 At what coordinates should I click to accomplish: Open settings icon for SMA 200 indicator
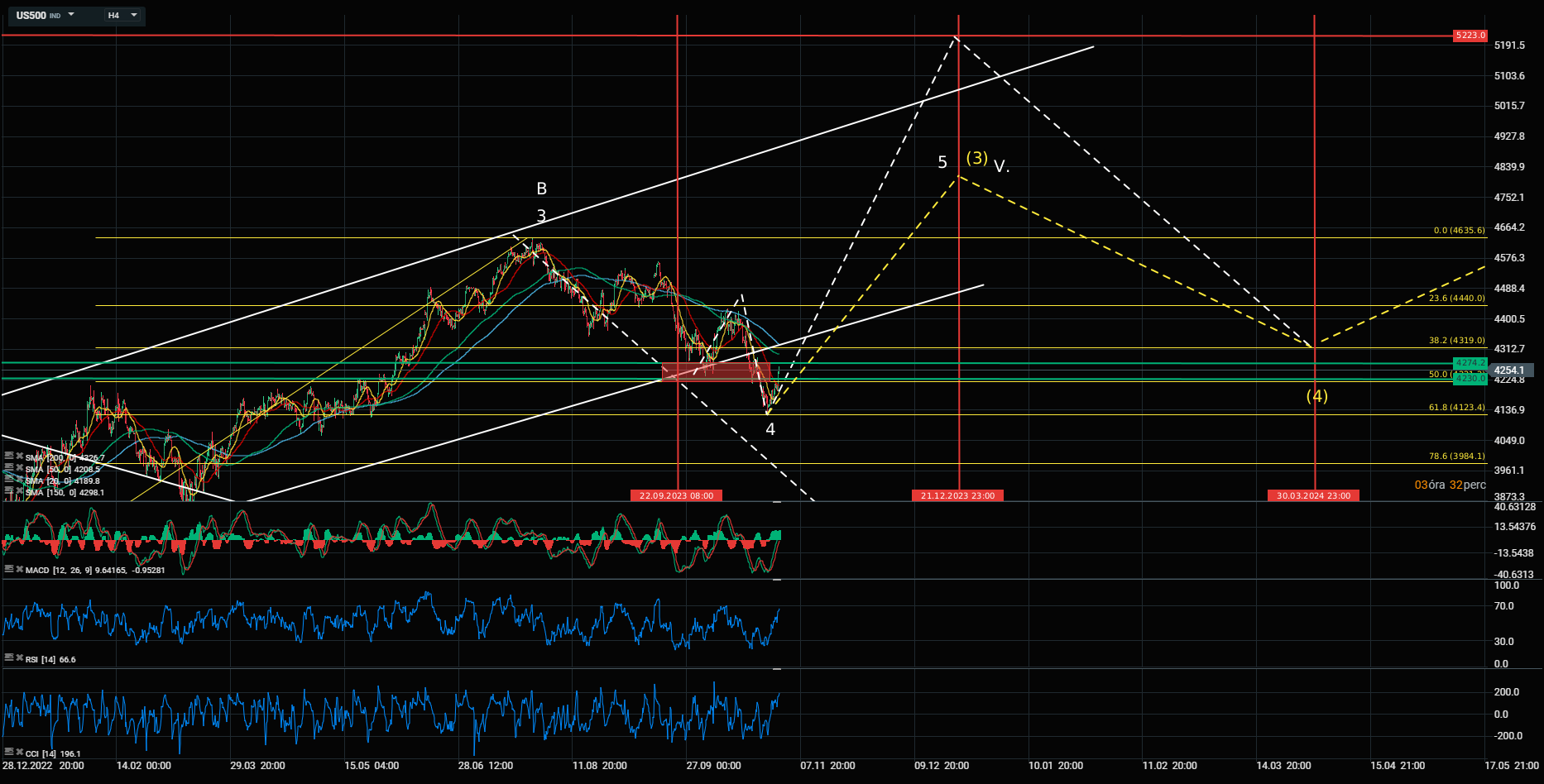(x=9, y=456)
